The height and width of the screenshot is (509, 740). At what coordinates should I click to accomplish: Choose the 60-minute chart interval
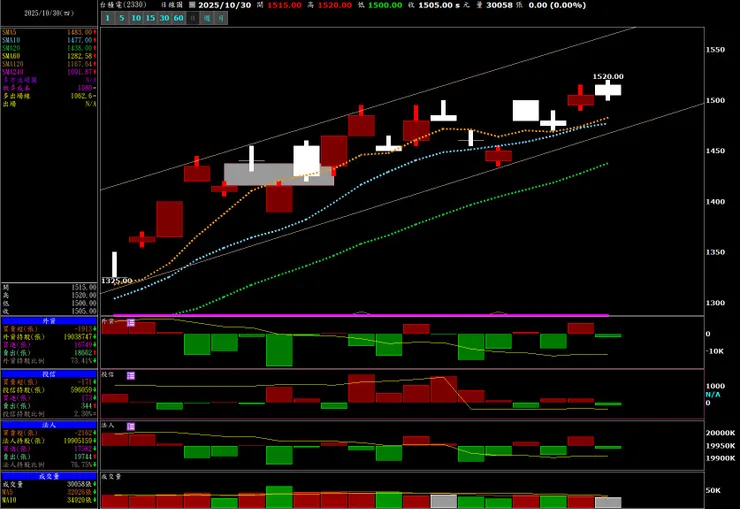pos(178,18)
